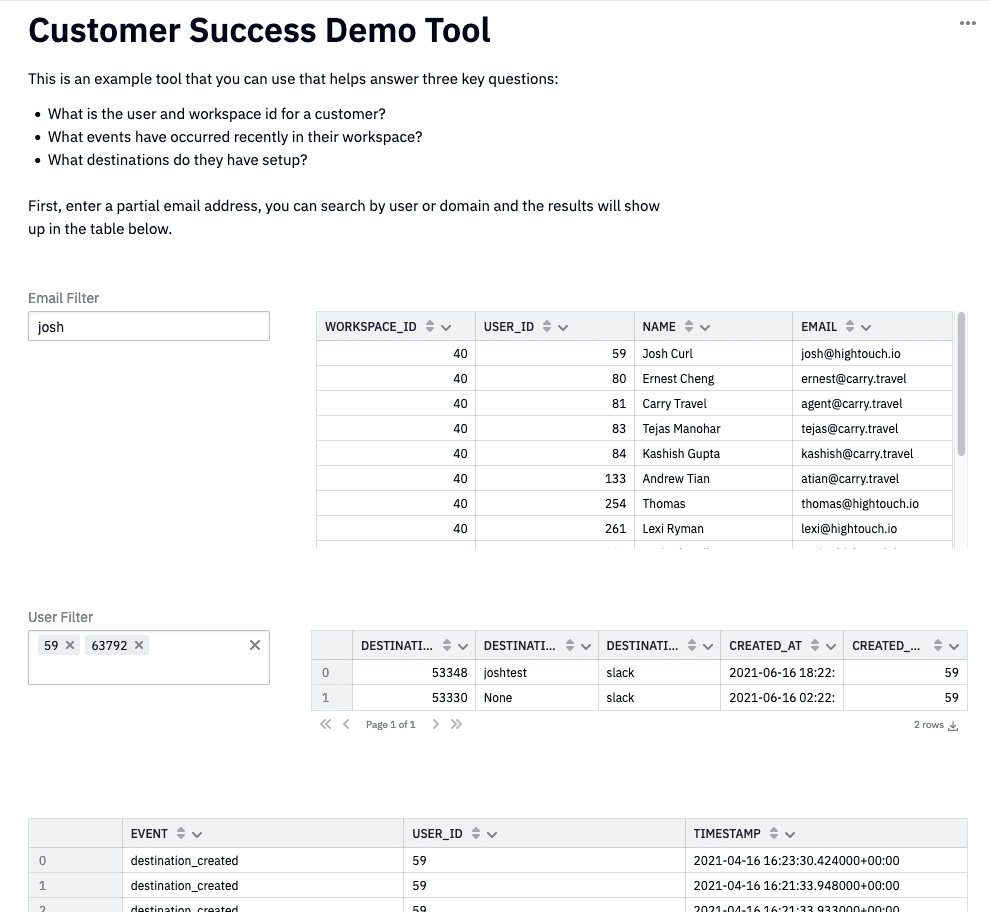The width and height of the screenshot is (989, 912).
Task: Remove the 63792 tag from User Filter
Action: click(139, 646)
